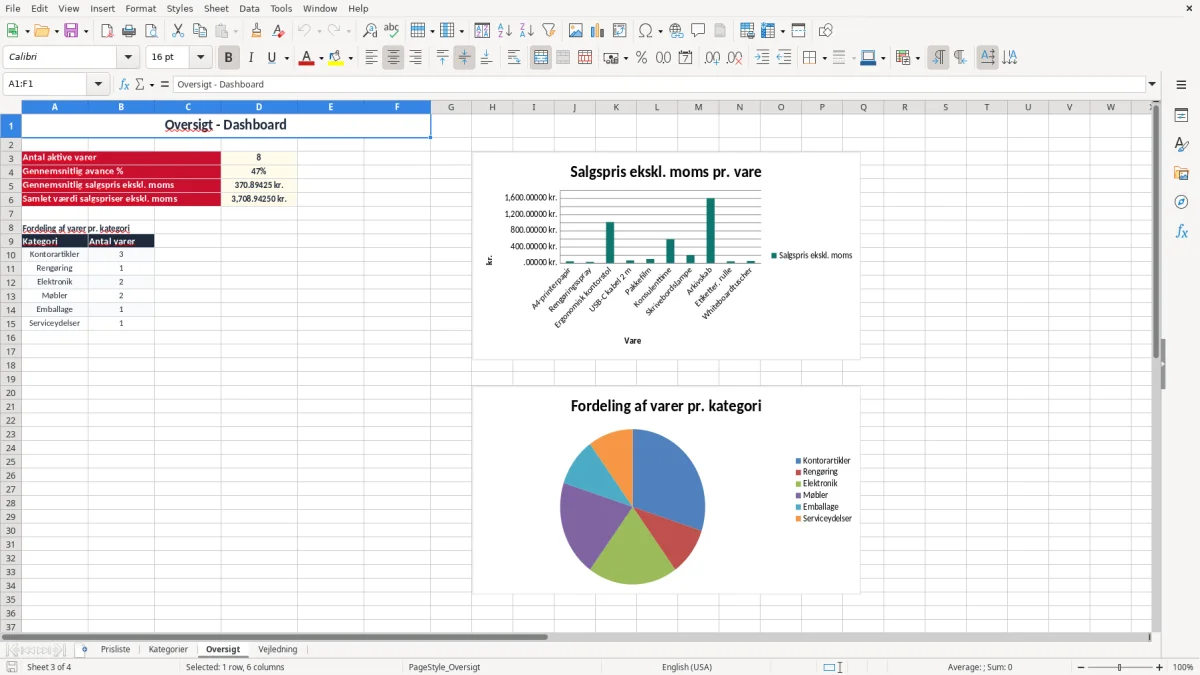Click the Copy icon

[x=200, y=31]
